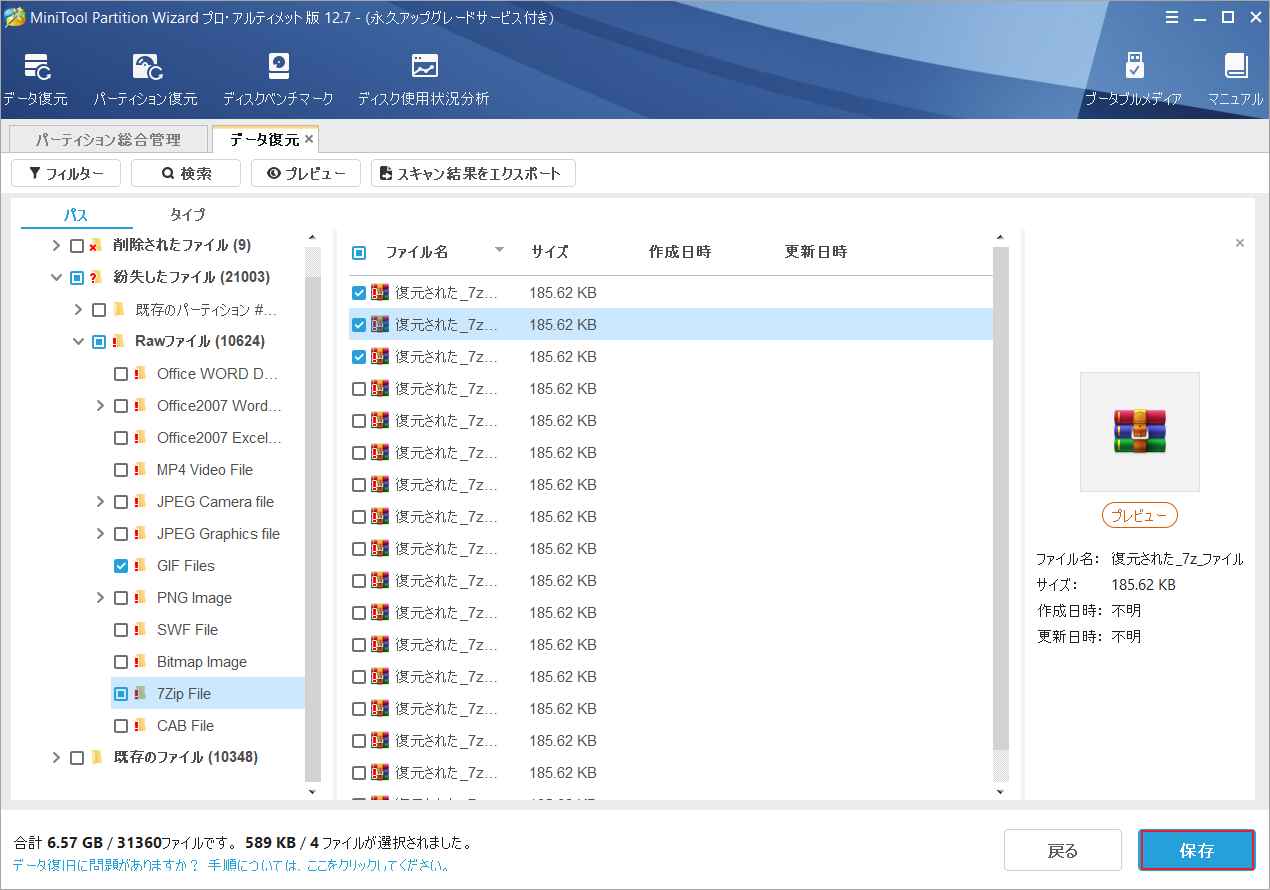
Task: Click the 保存 (Save) button
Action: (x=1197, y=850)
